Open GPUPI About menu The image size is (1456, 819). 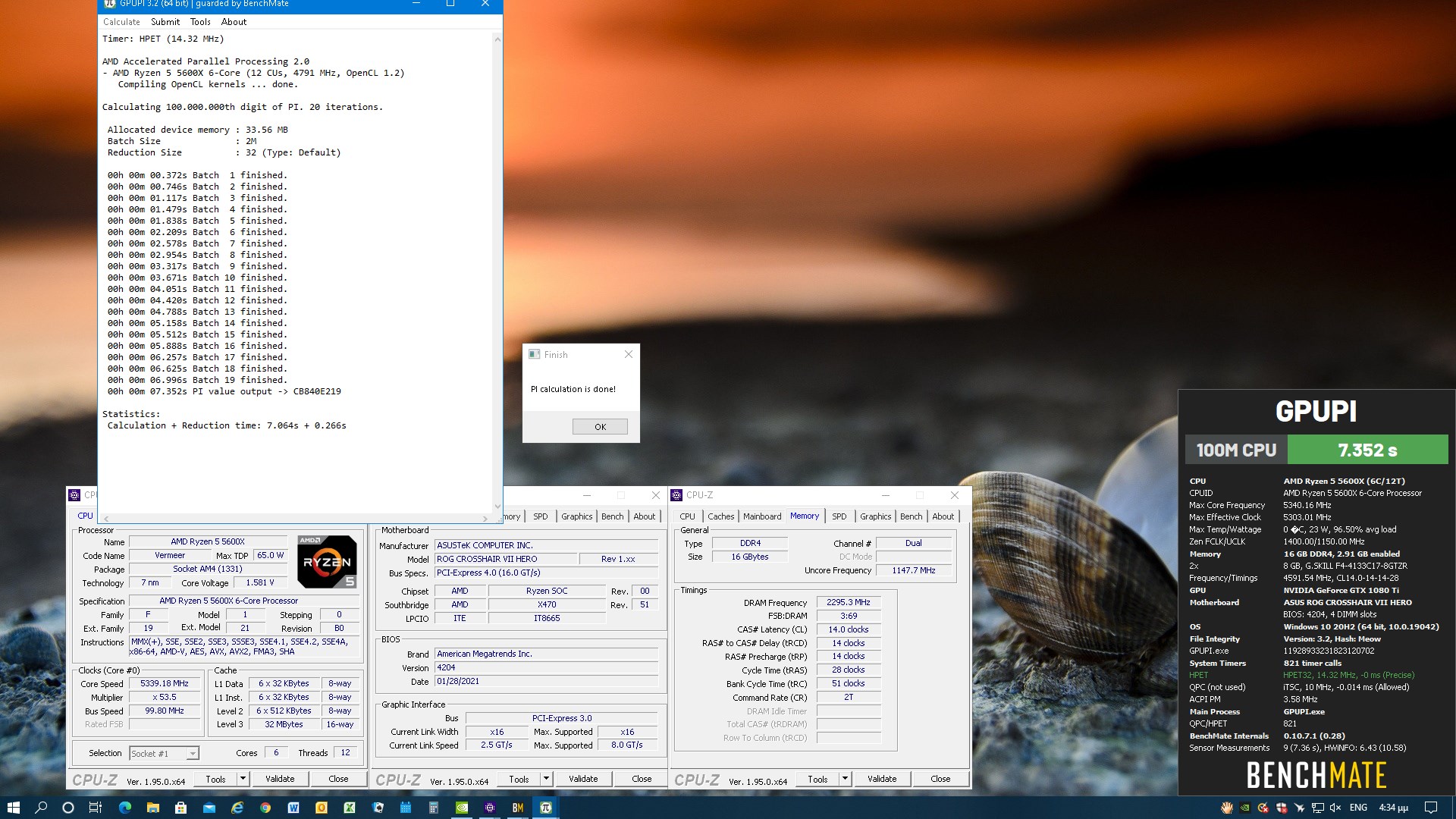234,22
